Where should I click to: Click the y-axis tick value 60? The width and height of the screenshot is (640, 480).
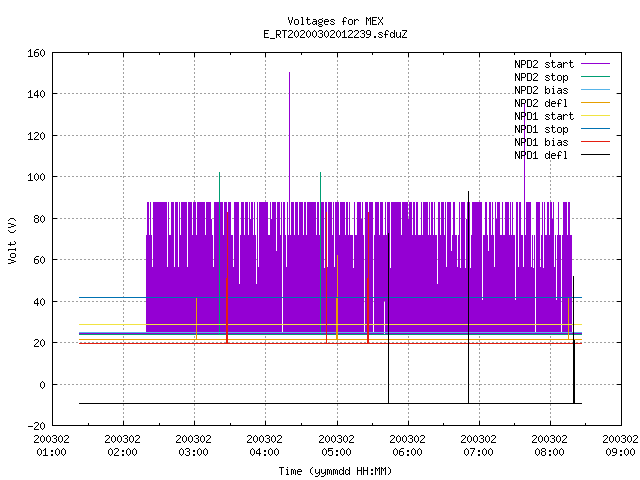[39, 260]
